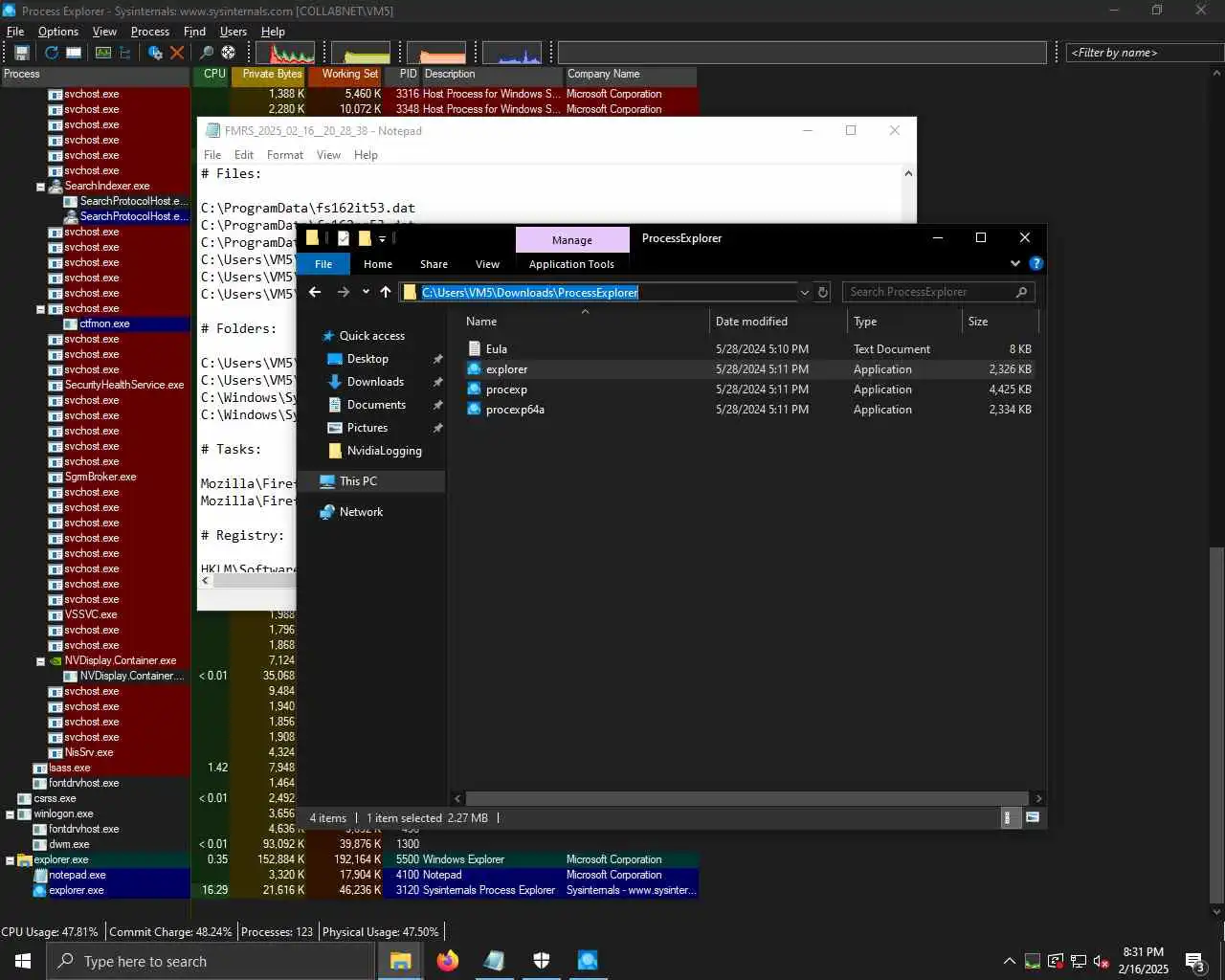Click the Save icon in Process Explorer toolbar
Image resolution: width=1225 pixels, height=980 pixels.
pyautogui.click(x=22, y=53)
